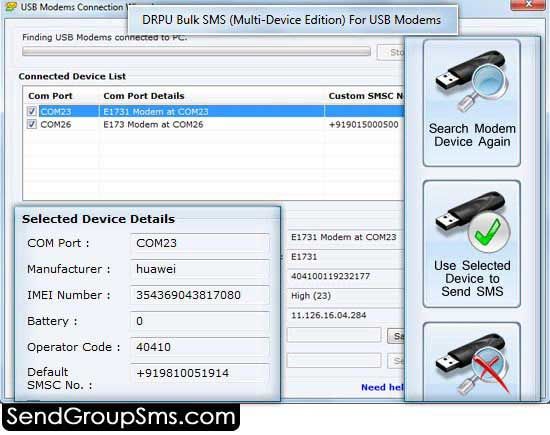This screenshot has height=435, width=550.
Task: Toggle the COM23 checkbox
Action: pyautogui.click(x=32, y=111)
